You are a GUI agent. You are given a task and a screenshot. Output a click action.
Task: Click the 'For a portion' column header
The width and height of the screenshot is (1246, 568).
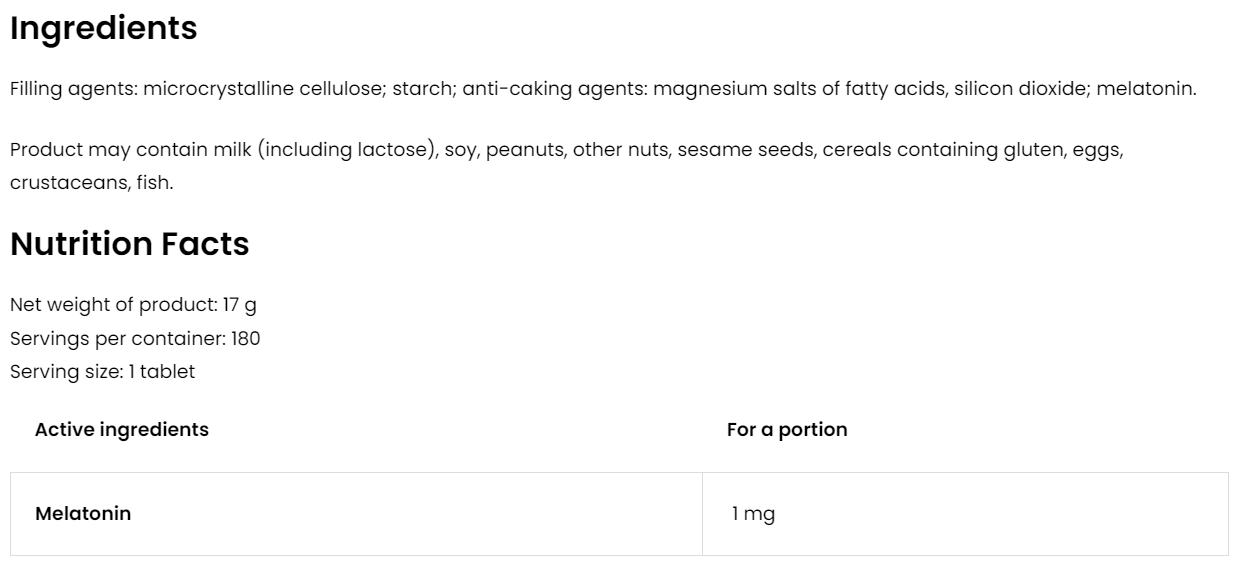click(787, 430)
